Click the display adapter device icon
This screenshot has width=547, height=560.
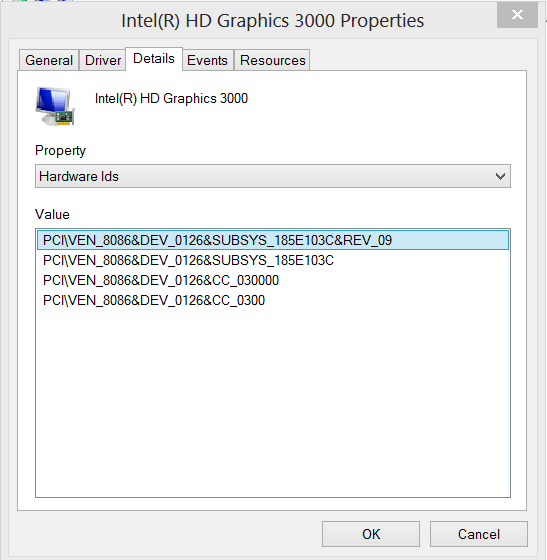55,106
